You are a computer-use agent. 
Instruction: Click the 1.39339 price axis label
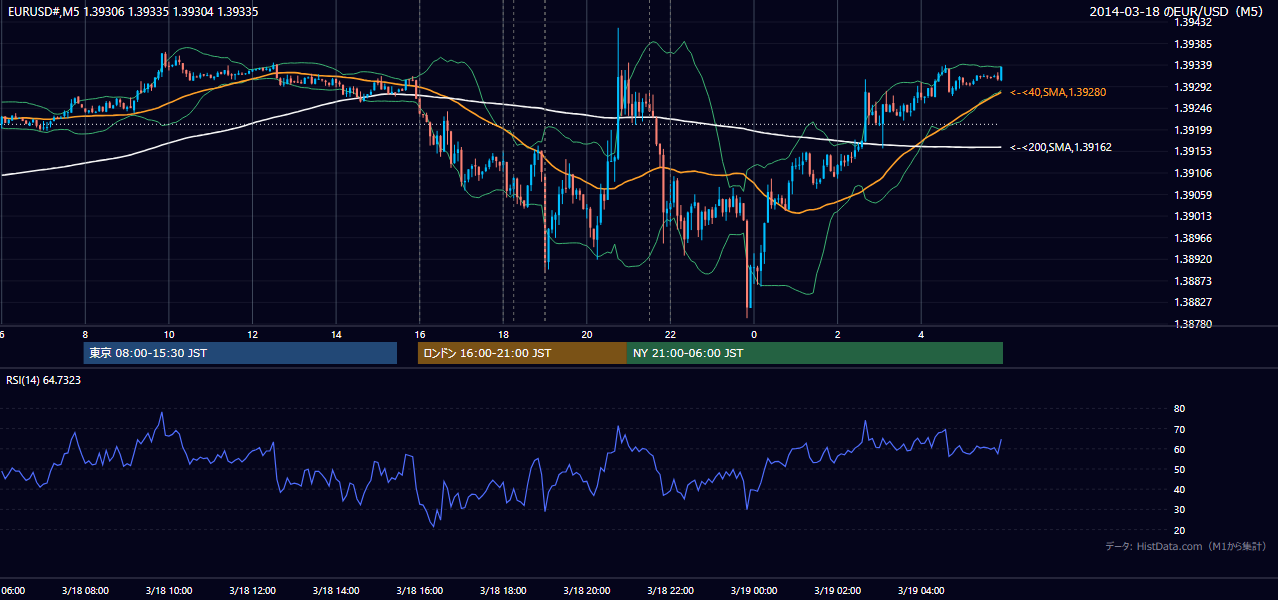tap(1193, 65)
